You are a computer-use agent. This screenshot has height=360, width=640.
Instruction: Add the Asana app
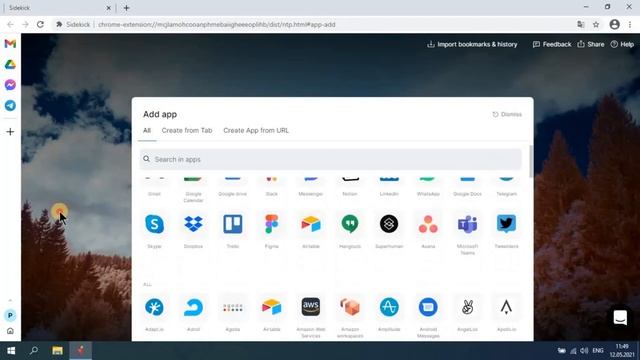(428, 224)
